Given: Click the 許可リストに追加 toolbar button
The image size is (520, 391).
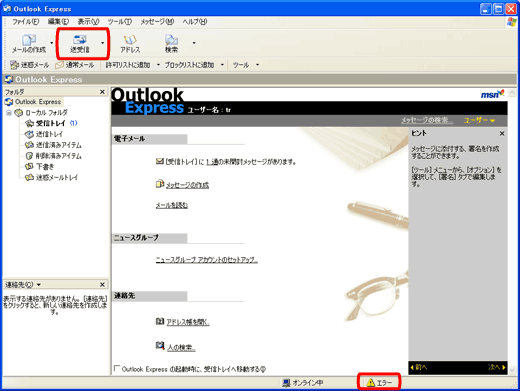Looking at the screenshot, I should [128, 65].
